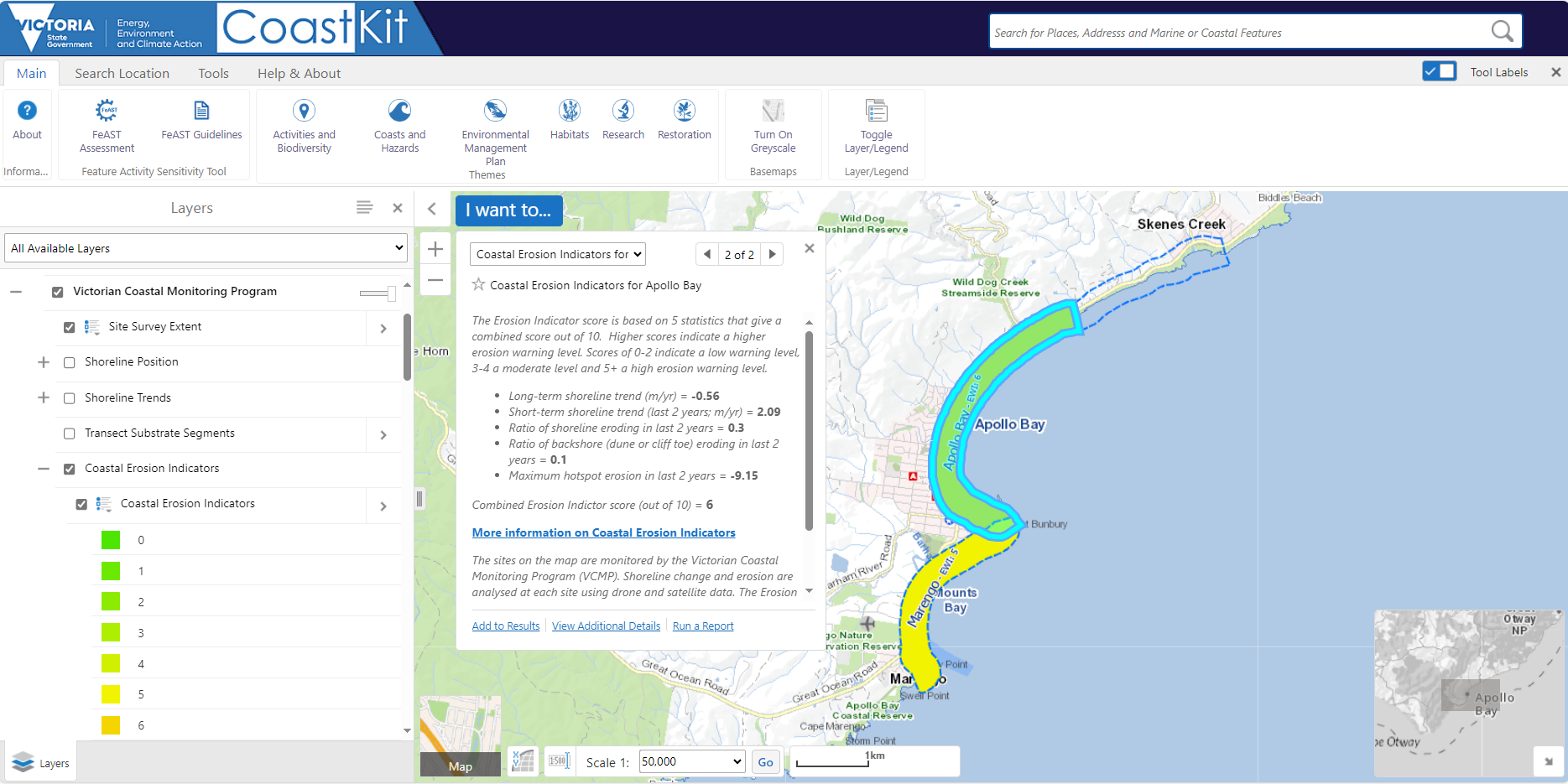
Task: Click the Add to Results link
Action: coord(505,626)
